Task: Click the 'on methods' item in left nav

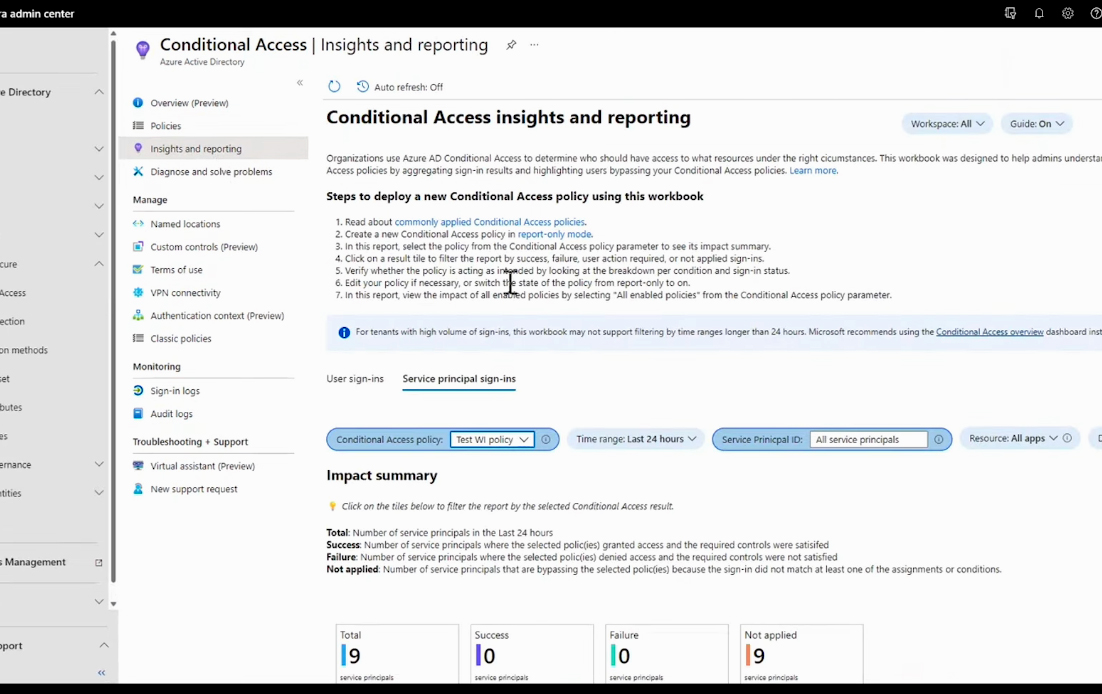Action: tap(24, 350)
